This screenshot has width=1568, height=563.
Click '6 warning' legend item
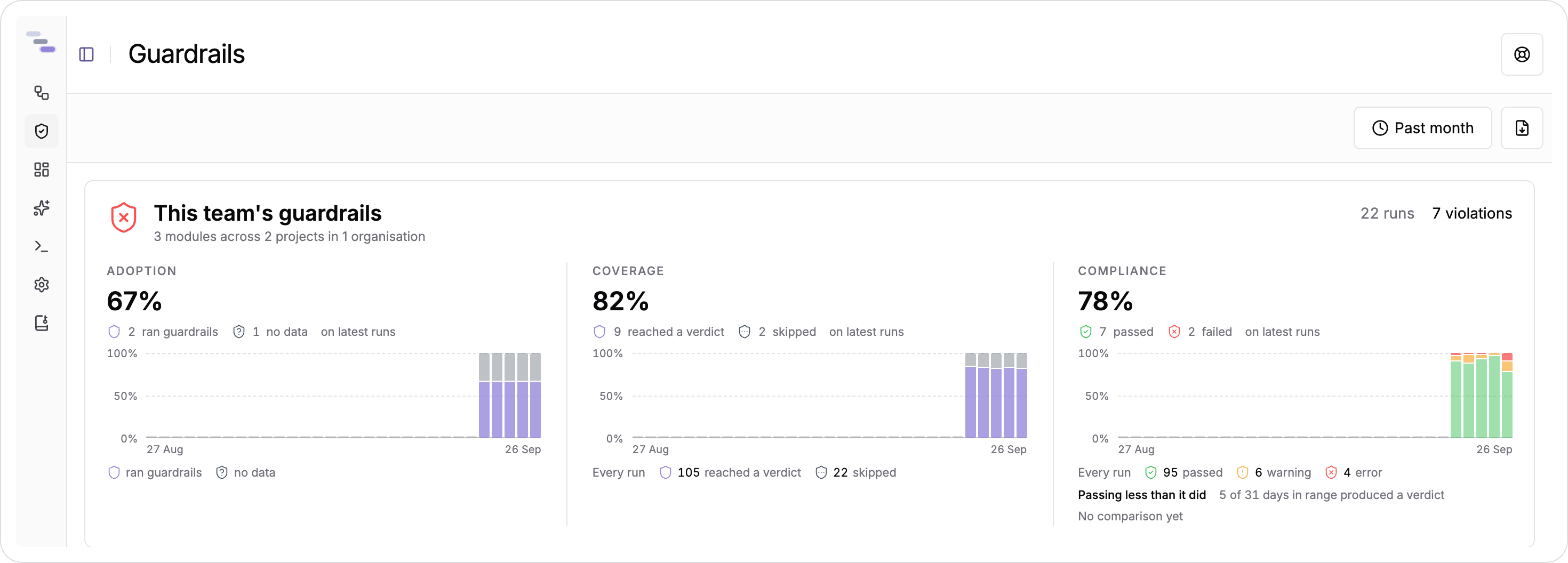[1274, 472]
